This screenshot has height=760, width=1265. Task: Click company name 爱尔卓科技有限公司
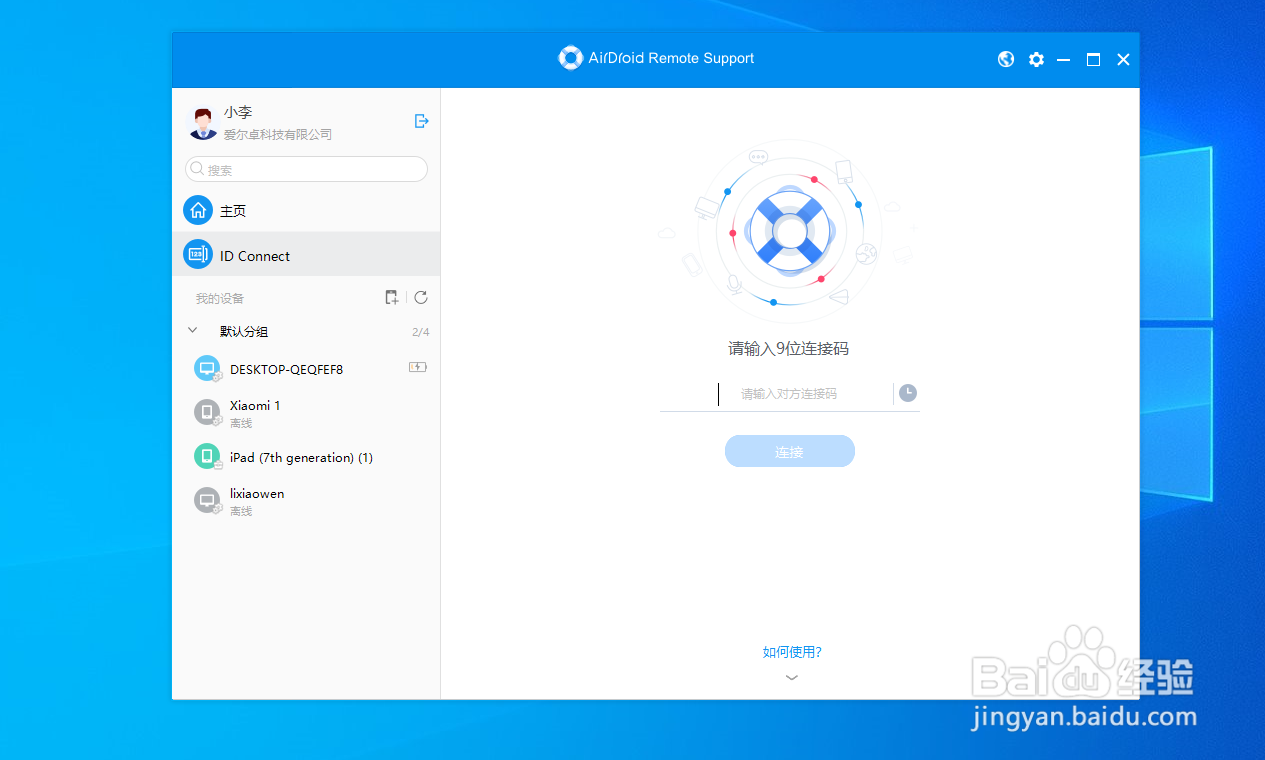pyautogui.click(x=278, y=134)
